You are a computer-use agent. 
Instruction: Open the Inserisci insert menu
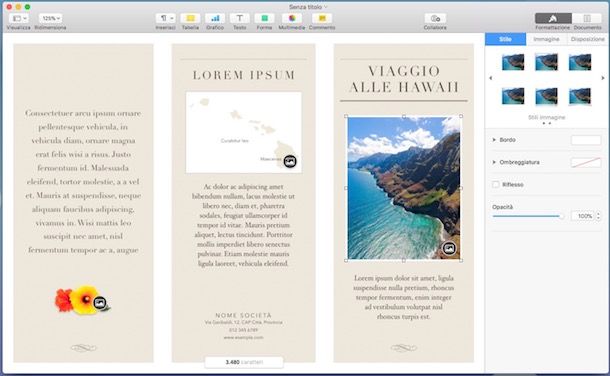coord(166,18)
